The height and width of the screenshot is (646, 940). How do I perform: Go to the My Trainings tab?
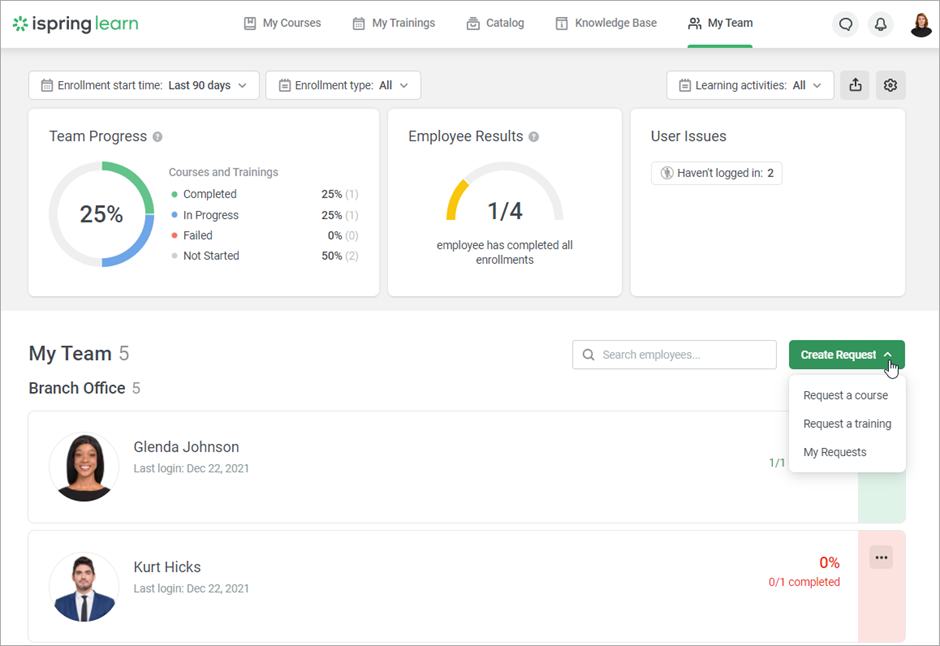[394, 23]
